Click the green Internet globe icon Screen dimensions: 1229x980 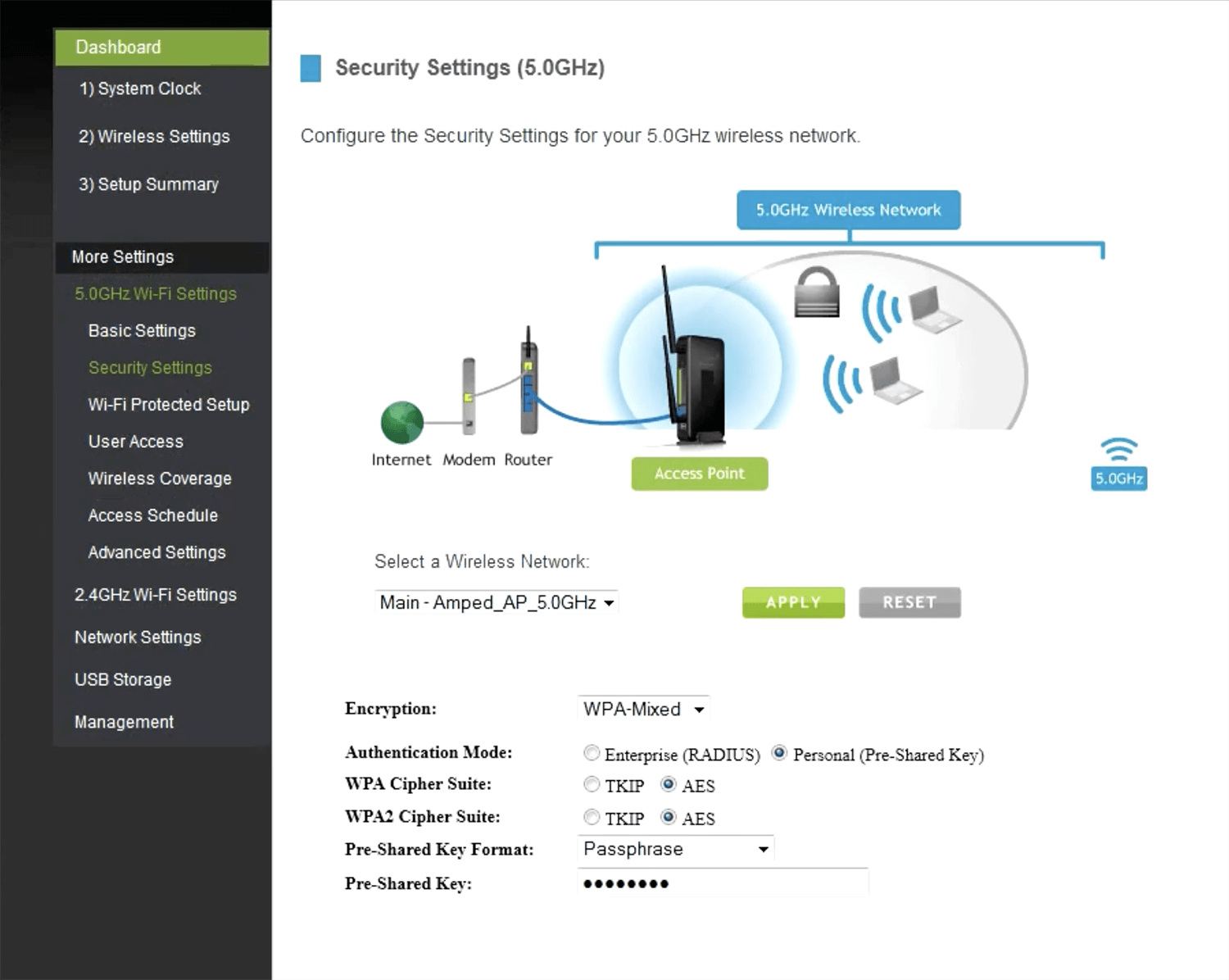pos(401,422)
